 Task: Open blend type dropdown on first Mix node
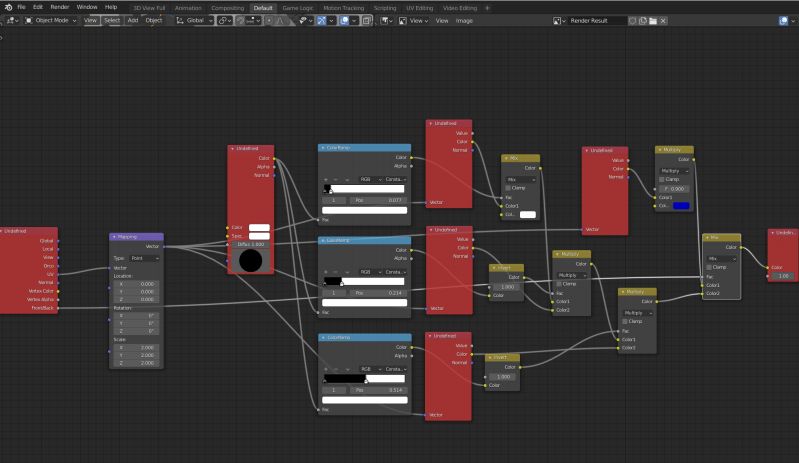click(521, 180)
